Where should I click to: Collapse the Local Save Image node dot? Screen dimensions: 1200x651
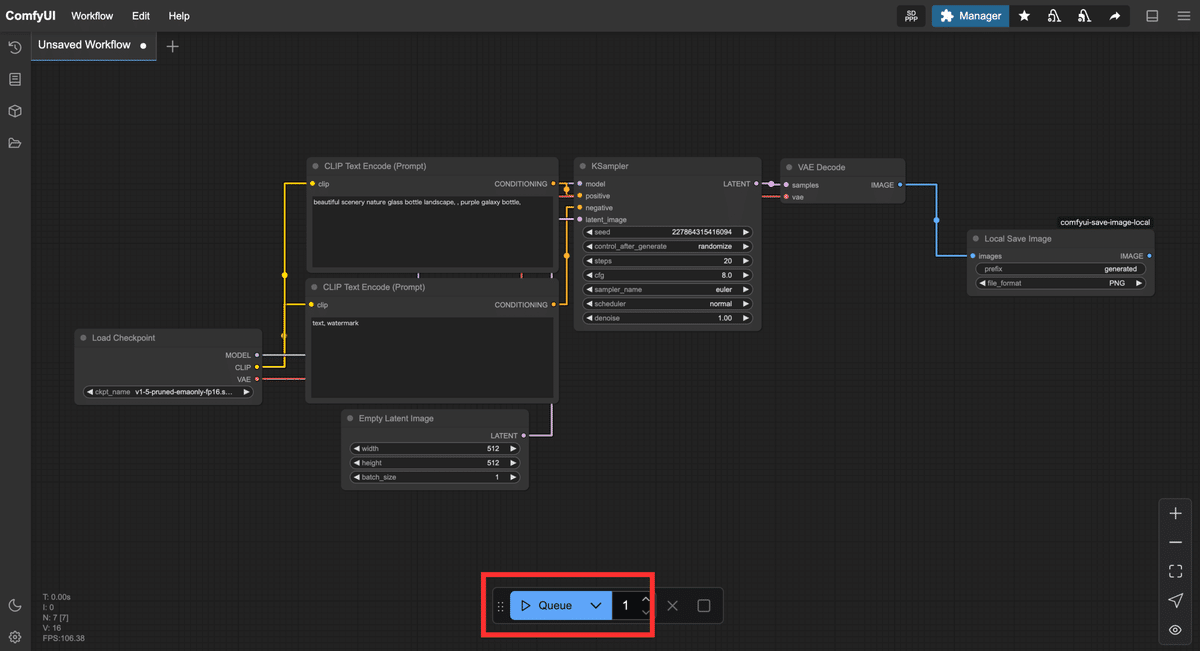point(976,239)
